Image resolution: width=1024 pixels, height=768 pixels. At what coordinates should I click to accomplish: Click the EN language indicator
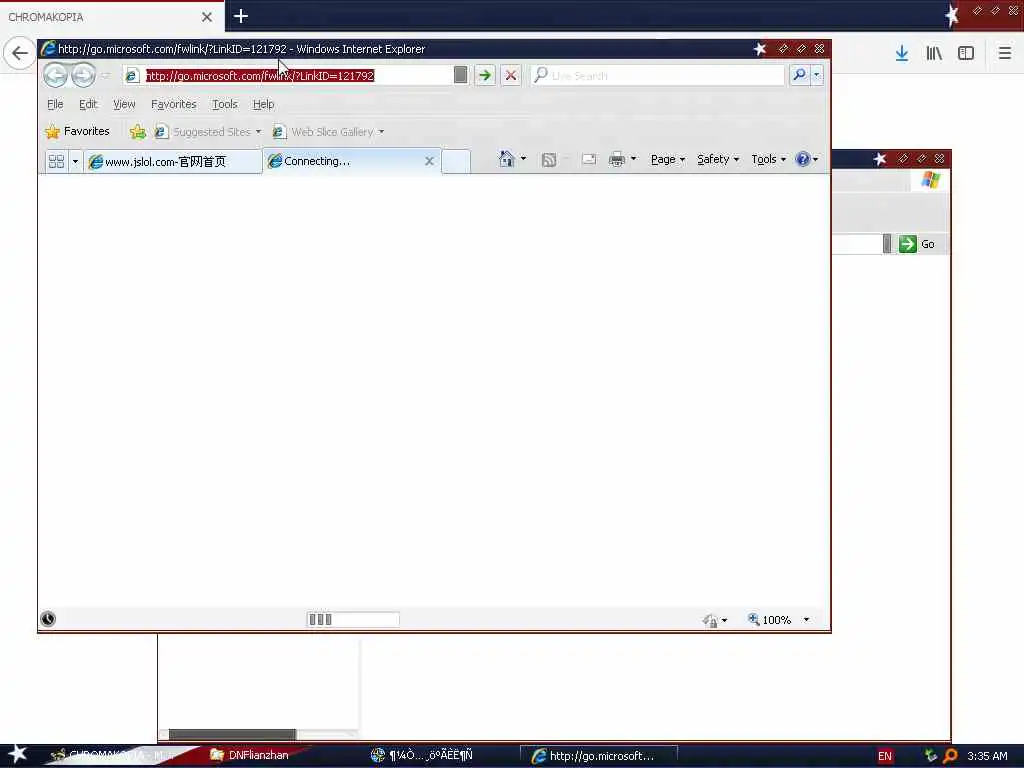click(x=885, y=756)
